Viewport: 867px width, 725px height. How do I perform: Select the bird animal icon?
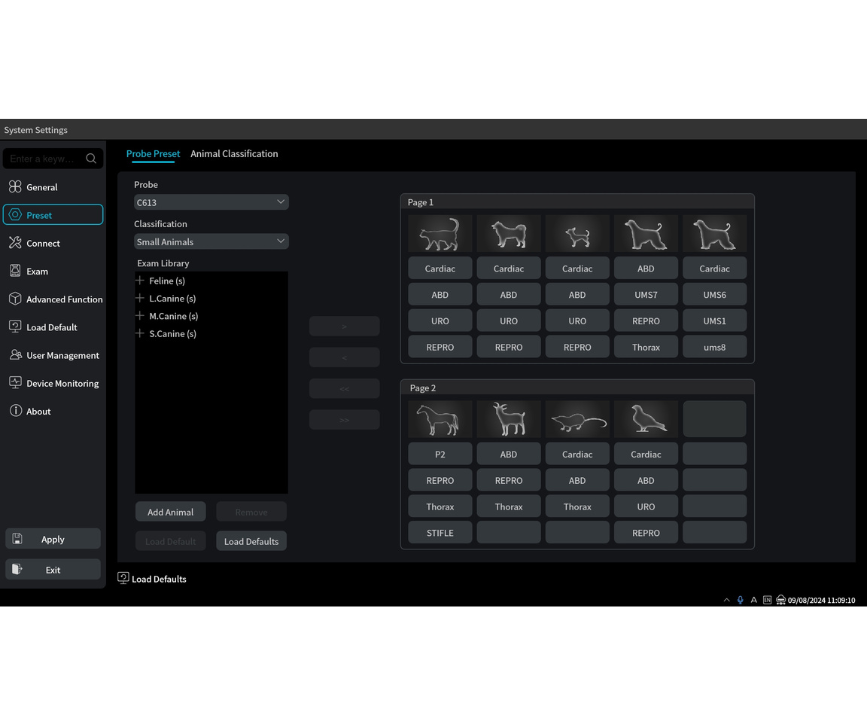coord(646,420)
